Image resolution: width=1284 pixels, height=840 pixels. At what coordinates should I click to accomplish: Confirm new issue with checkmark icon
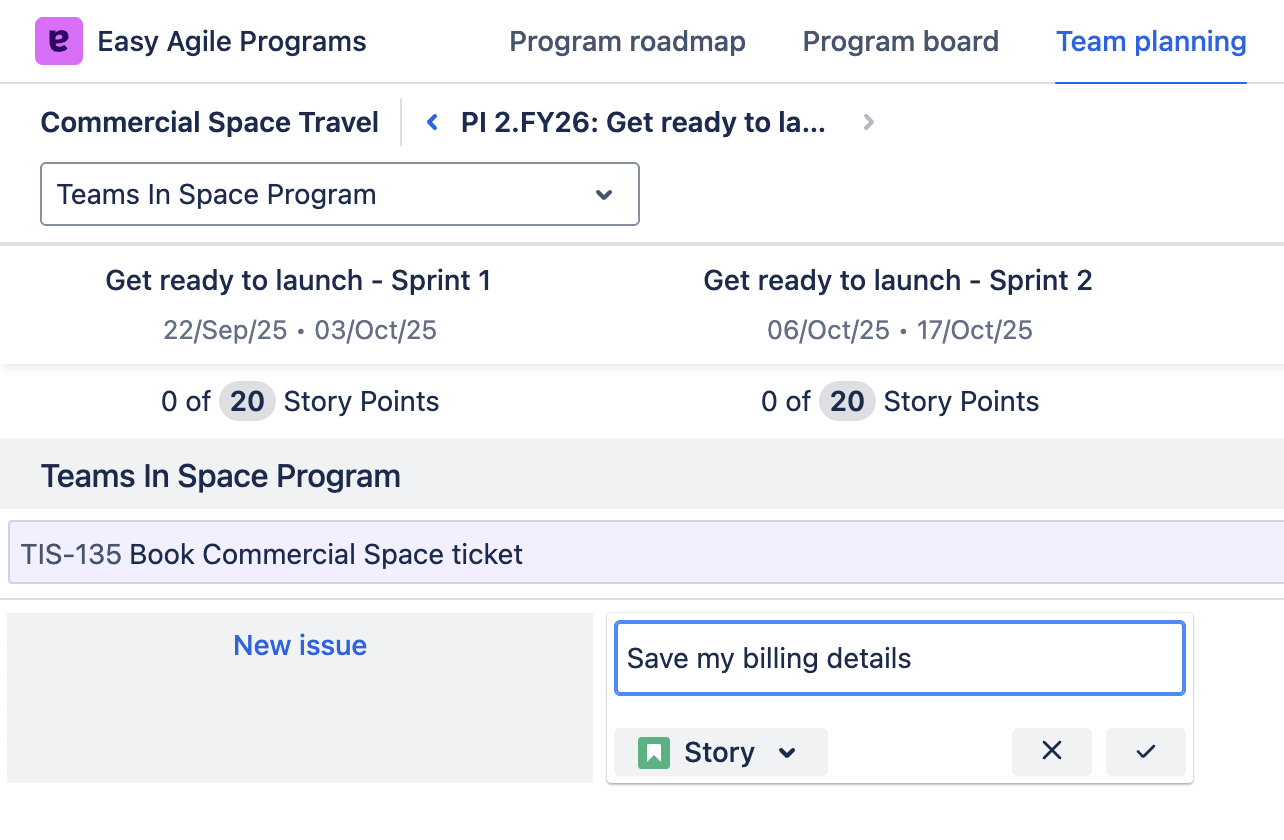tap(1145, 751)
